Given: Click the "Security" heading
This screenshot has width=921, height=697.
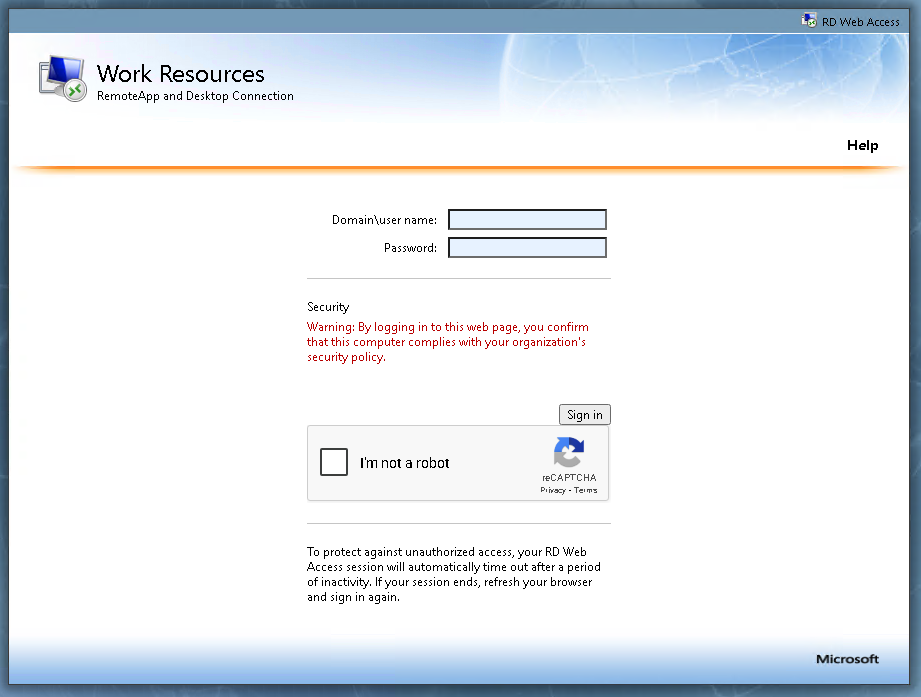Looking at the screenshot, I should coord(328,307).
